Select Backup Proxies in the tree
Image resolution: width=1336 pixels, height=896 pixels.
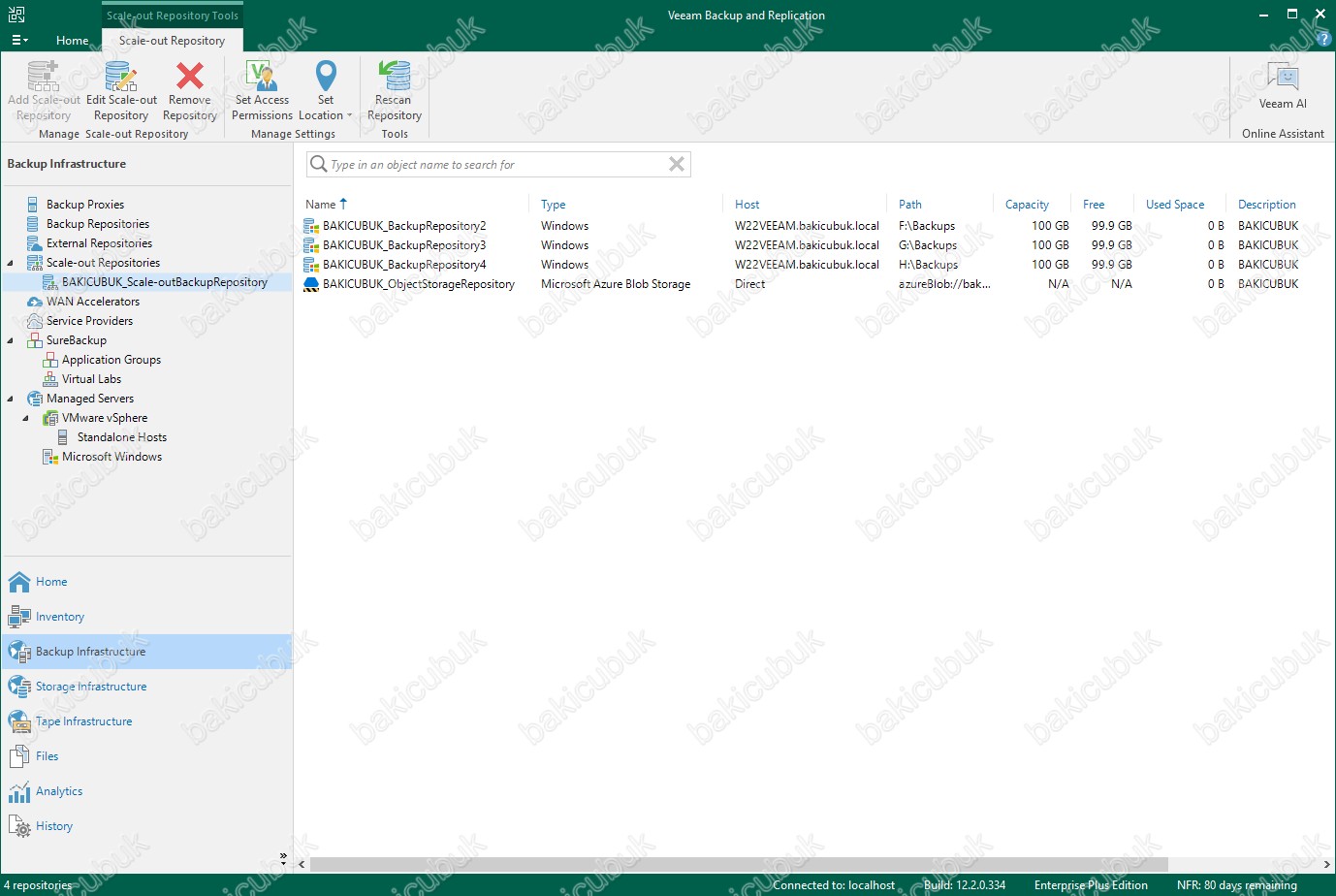[85, 205]
